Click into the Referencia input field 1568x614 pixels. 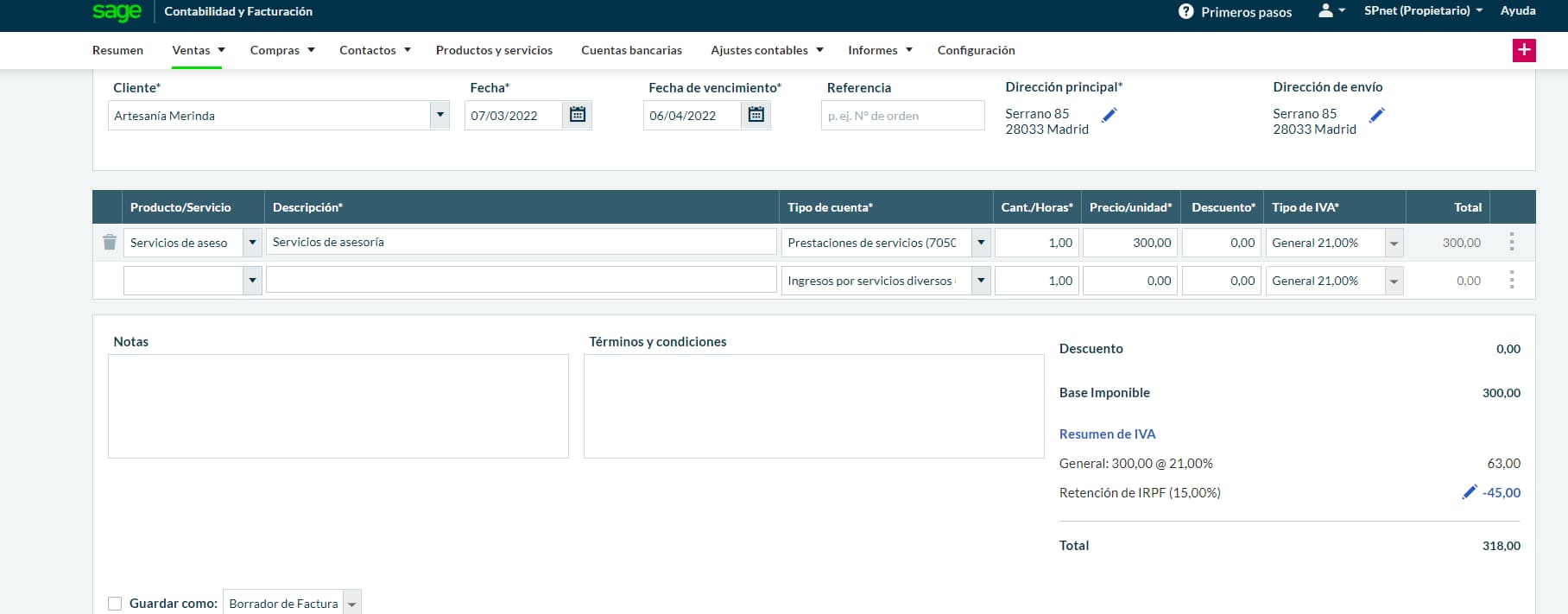click(902, 116)
